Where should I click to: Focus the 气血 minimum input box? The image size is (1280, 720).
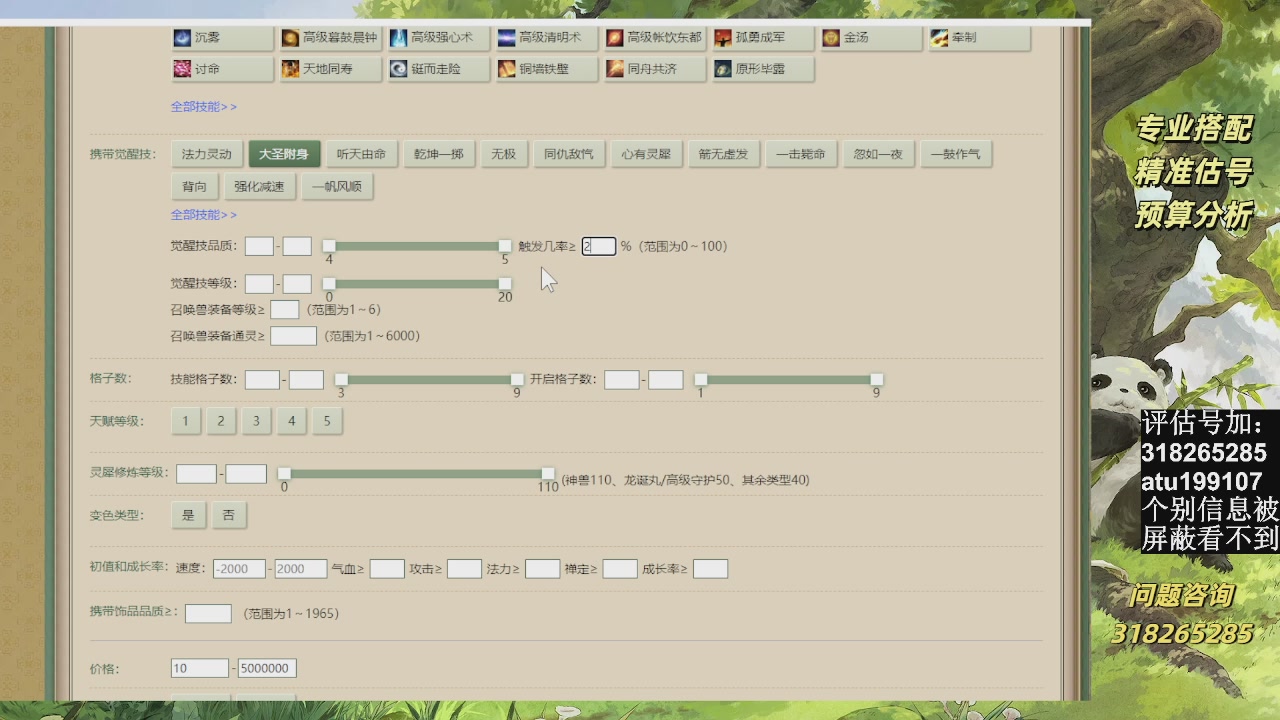[387, 569]
